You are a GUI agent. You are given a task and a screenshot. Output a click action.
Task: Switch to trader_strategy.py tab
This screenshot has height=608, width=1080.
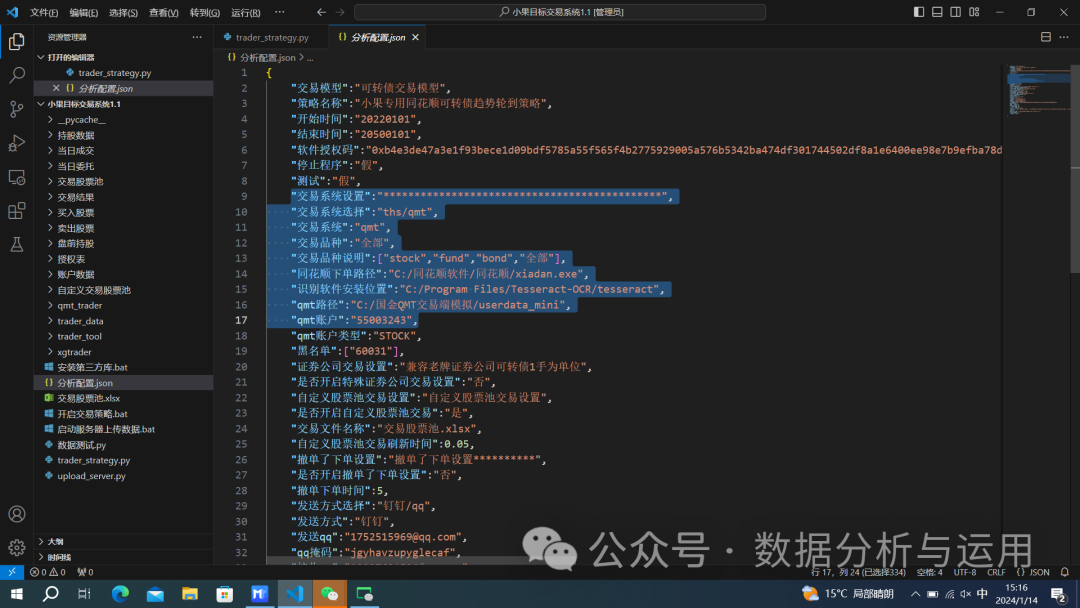coord(271,37)
